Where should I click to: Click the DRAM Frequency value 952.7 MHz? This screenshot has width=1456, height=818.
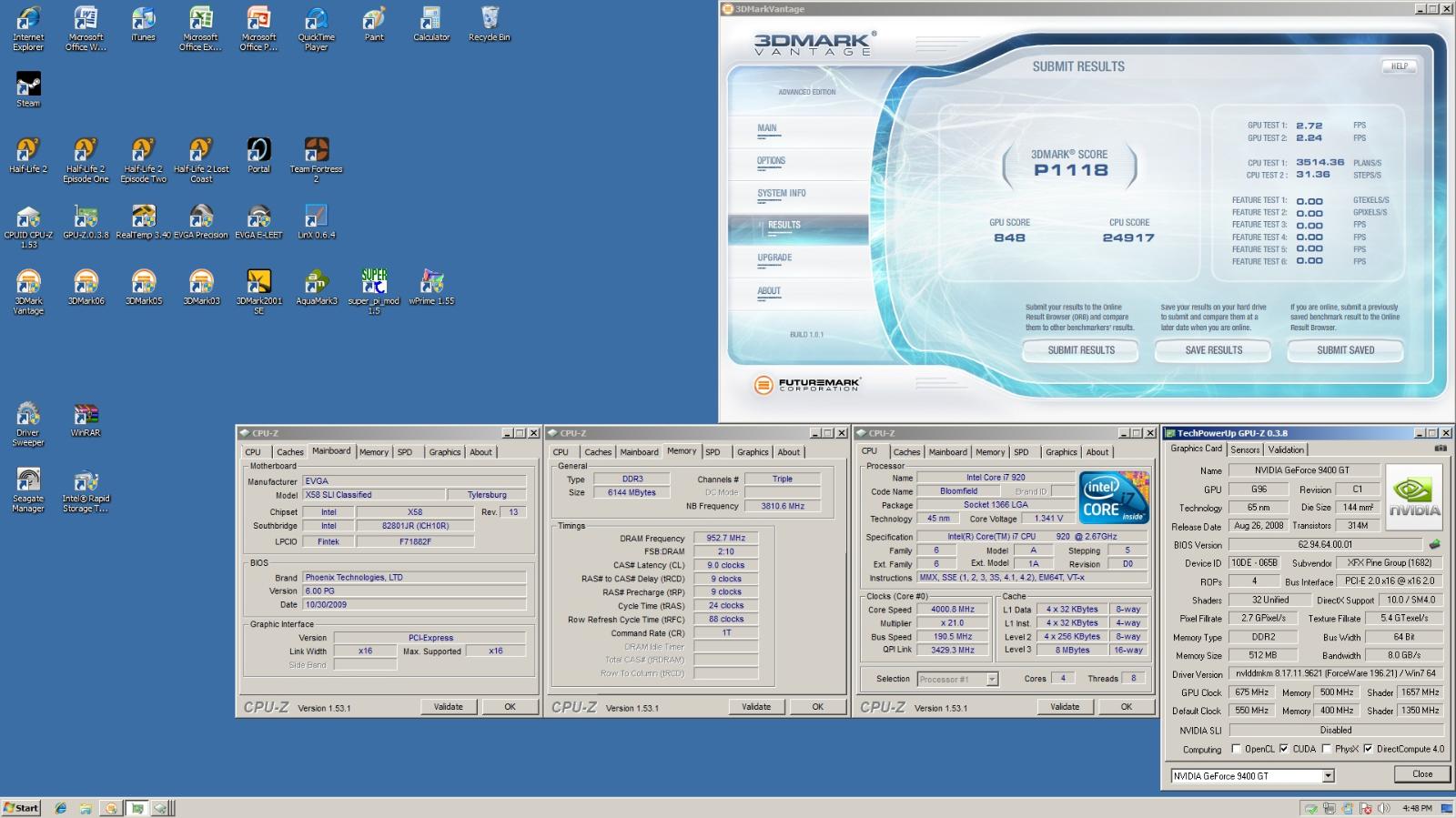pyautogui.click(x=725, y=539)
